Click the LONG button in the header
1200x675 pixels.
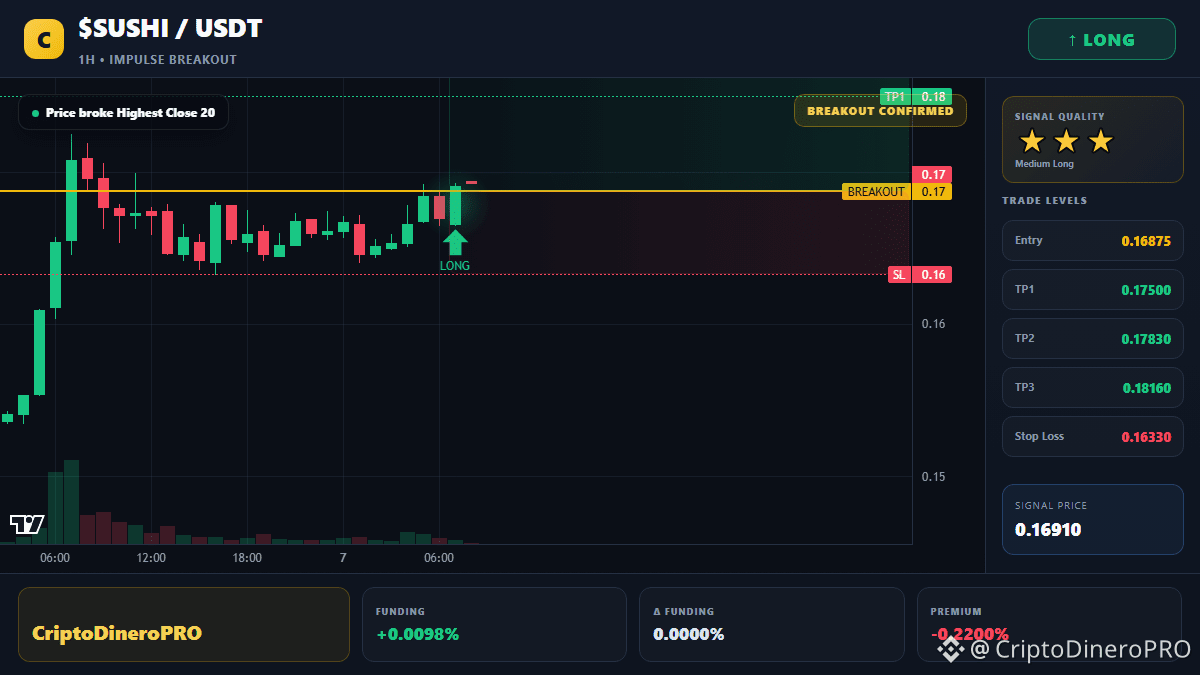(1102, 40)
